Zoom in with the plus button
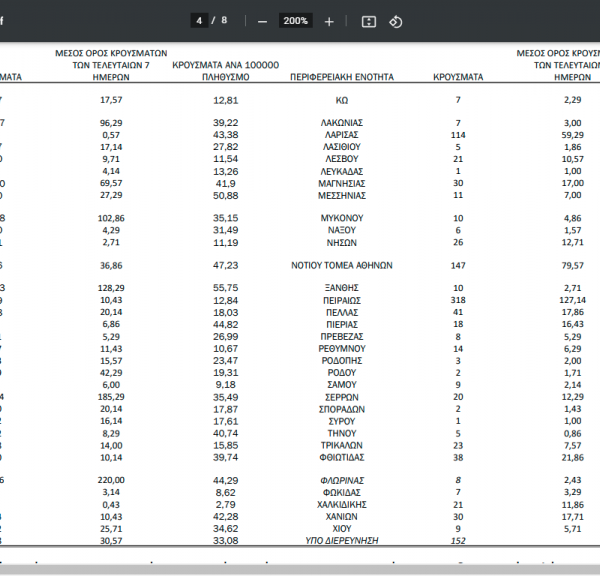Image resolution: width=600 pixels, height=576 pixels. click(x=329, y=22)
